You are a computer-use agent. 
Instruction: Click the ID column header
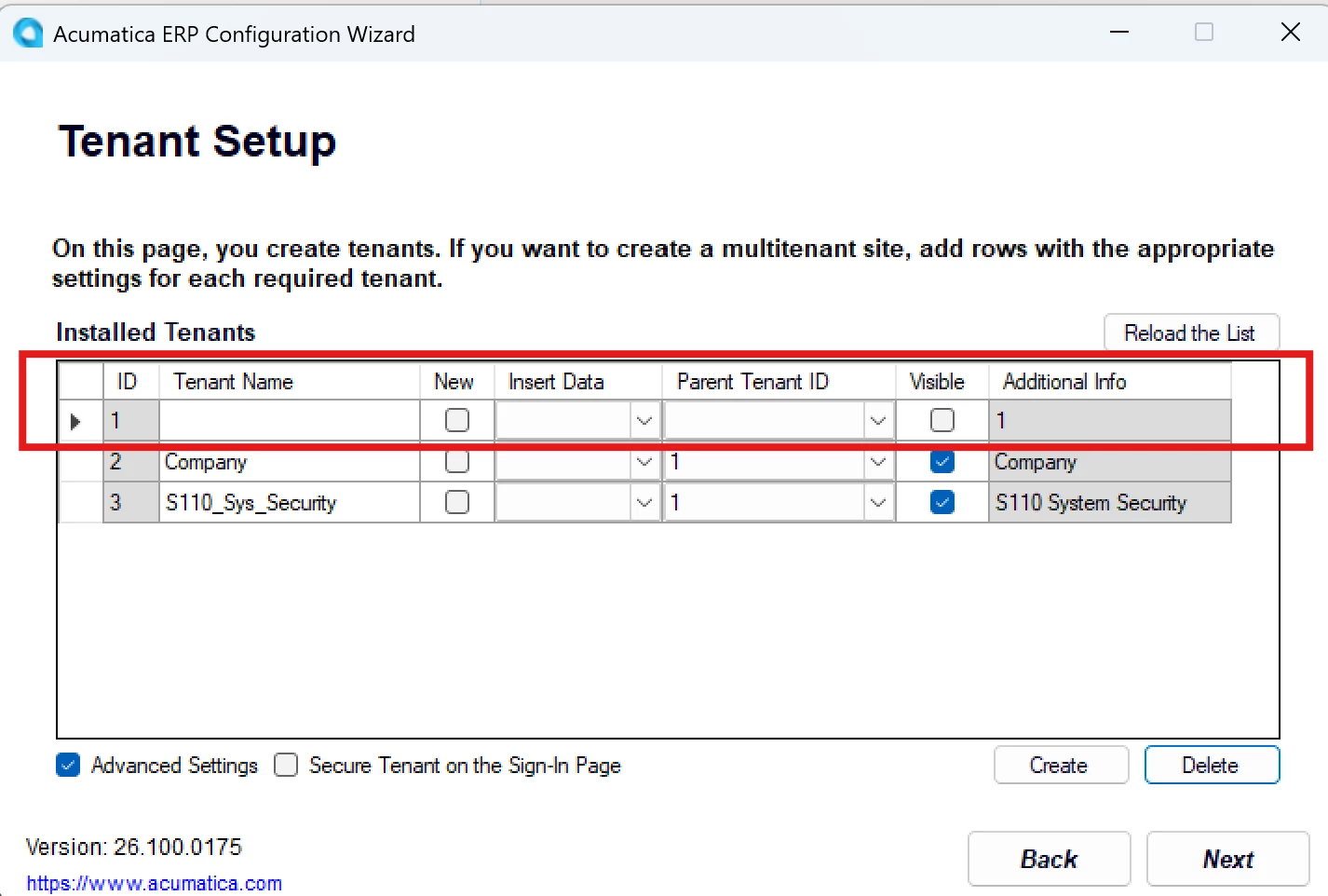coord(131,381)
